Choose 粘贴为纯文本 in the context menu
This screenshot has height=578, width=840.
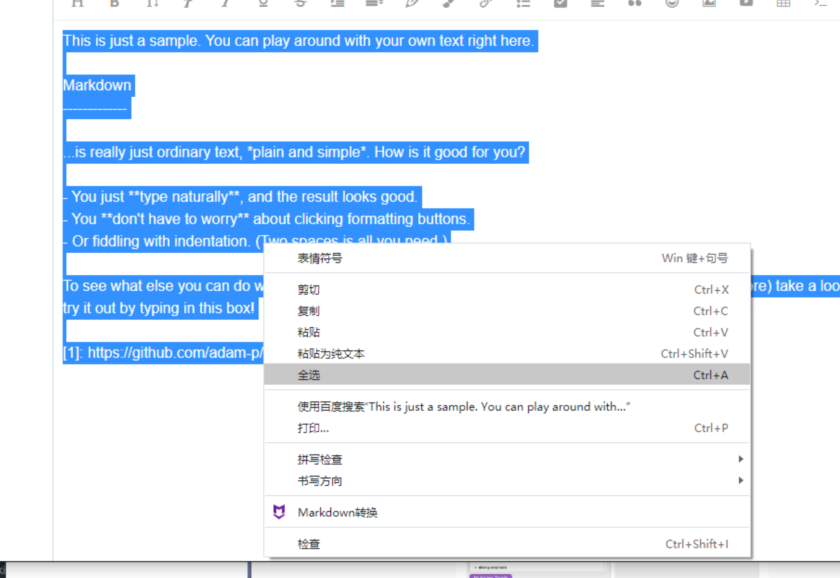[331, 354]
